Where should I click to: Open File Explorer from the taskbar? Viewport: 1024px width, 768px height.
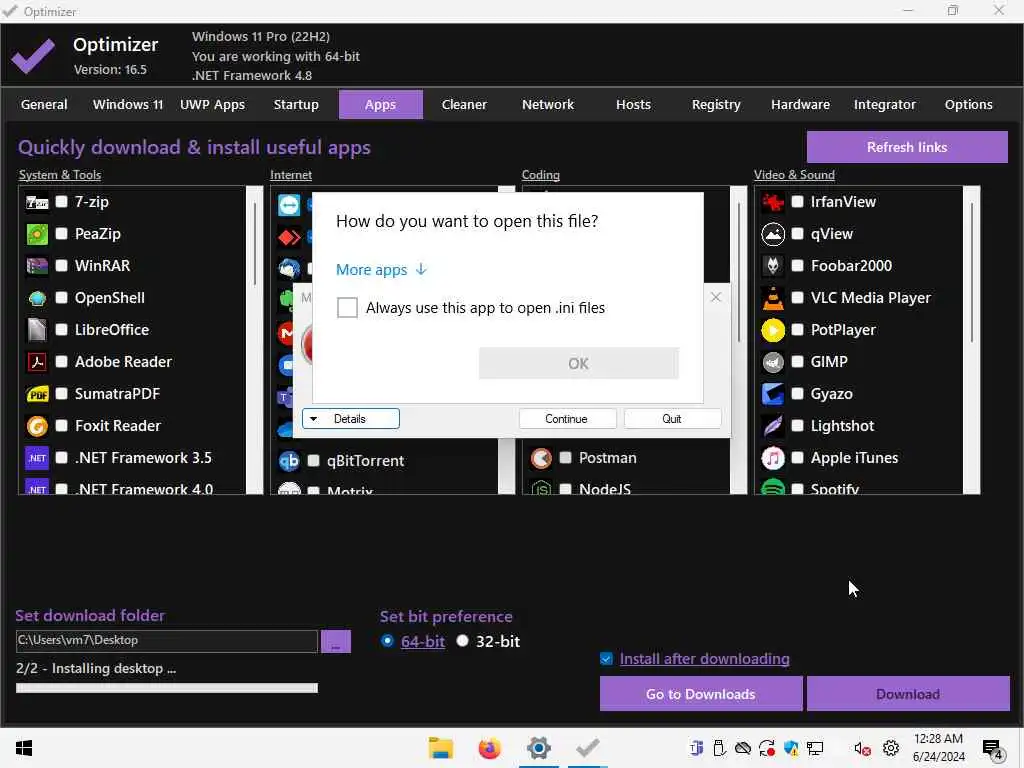441,748
